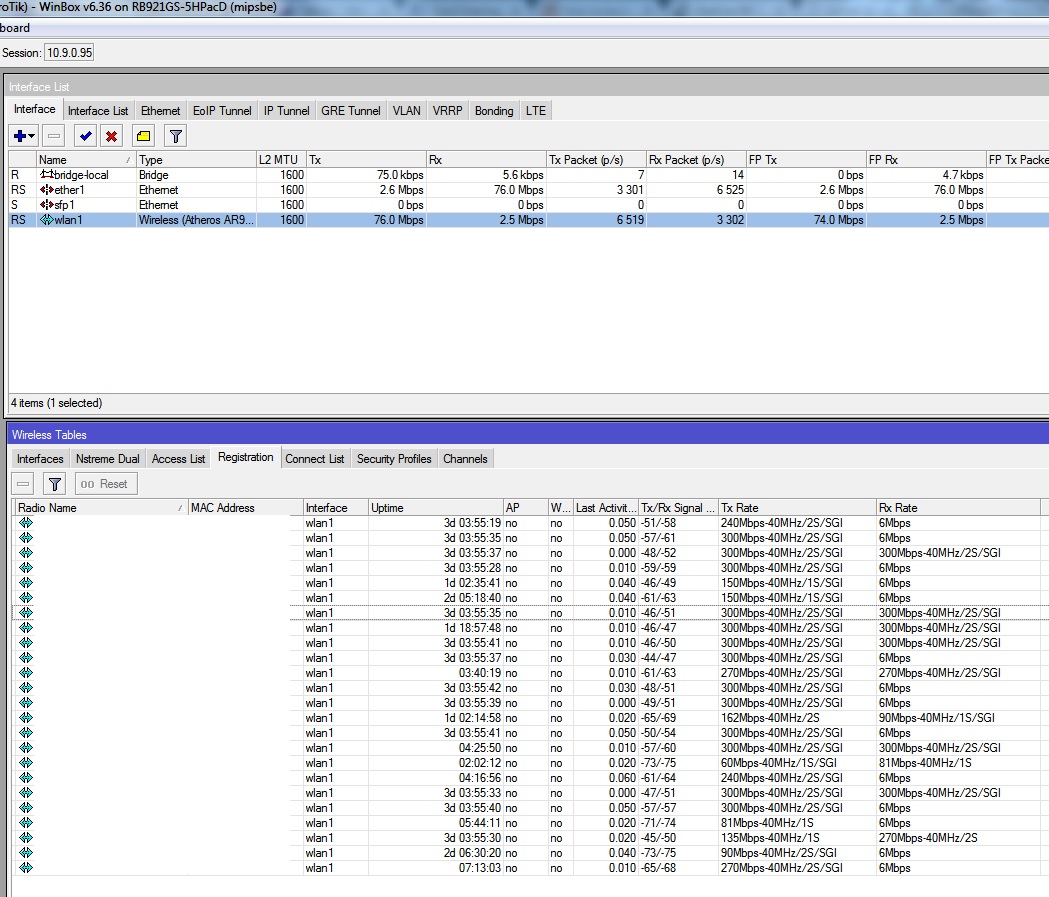Image resolution: width=1049 pixels, height=897 pixels.
Task: Switch to the Ethernet tab
Action: point(161,111)
